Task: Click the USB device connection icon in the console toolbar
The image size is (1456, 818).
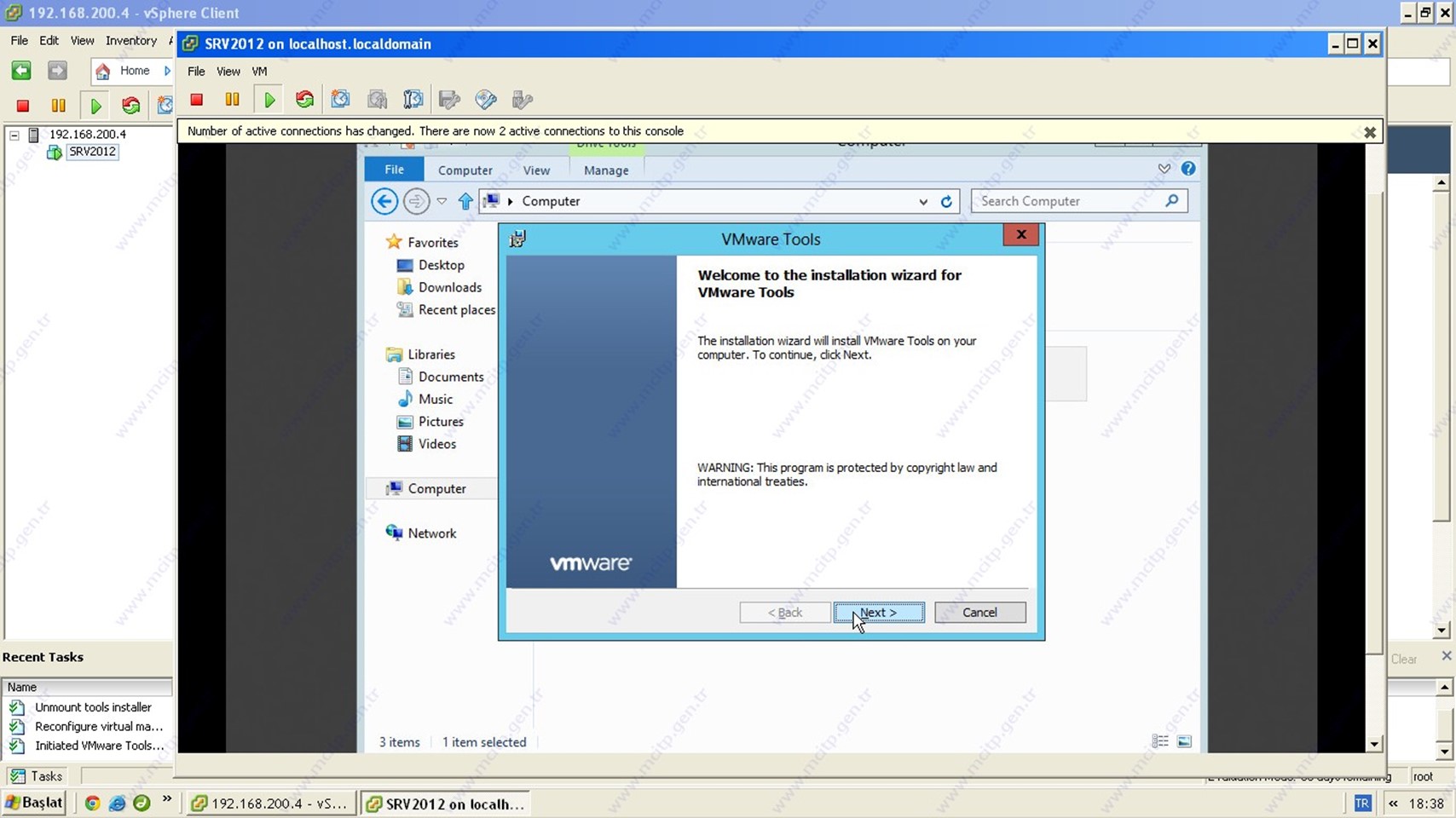Action: 523,100
